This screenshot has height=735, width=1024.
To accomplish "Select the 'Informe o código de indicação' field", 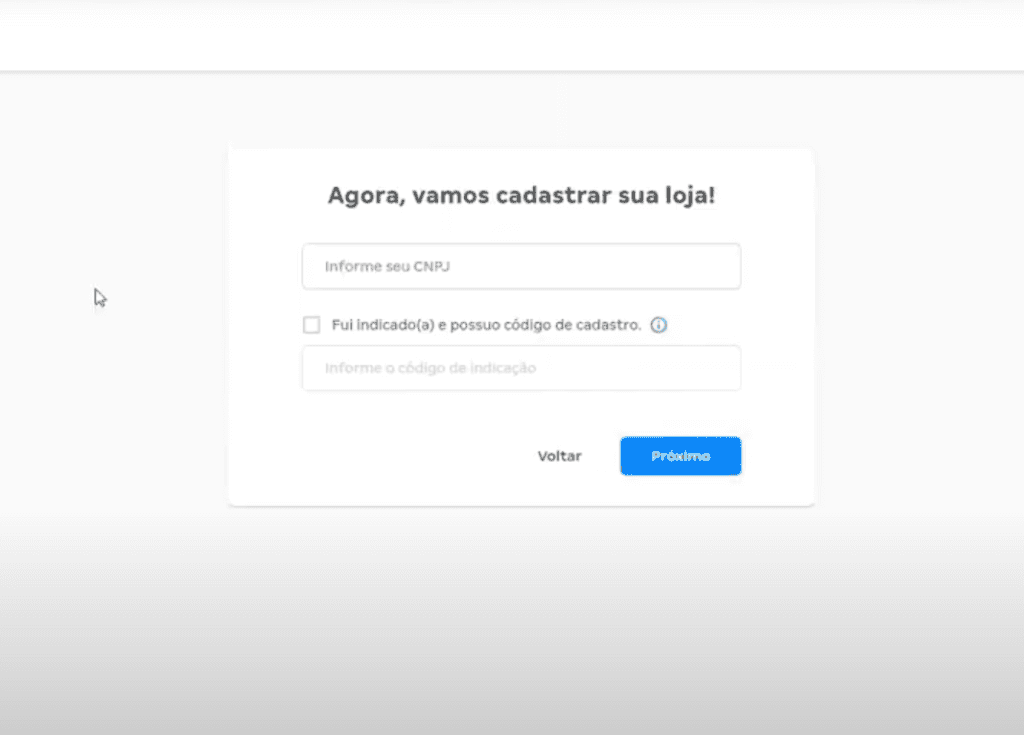I will click(521, 368).
